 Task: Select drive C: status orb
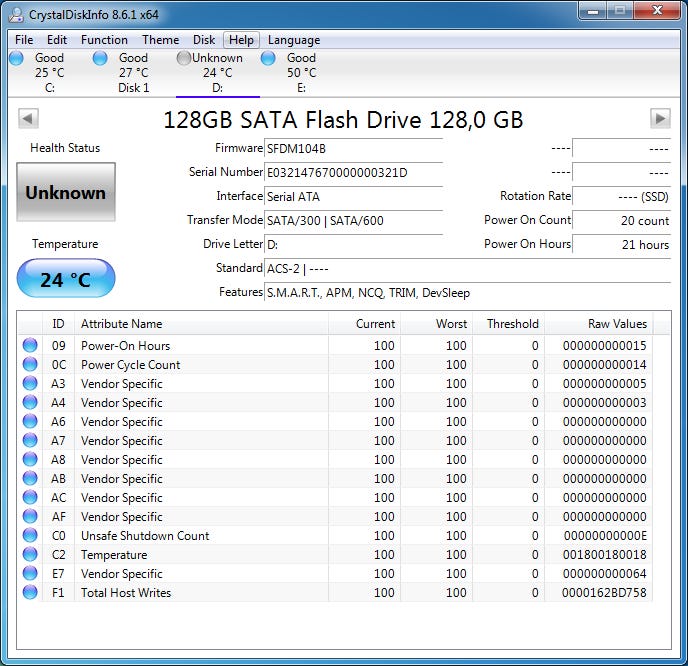coord(16,59)
